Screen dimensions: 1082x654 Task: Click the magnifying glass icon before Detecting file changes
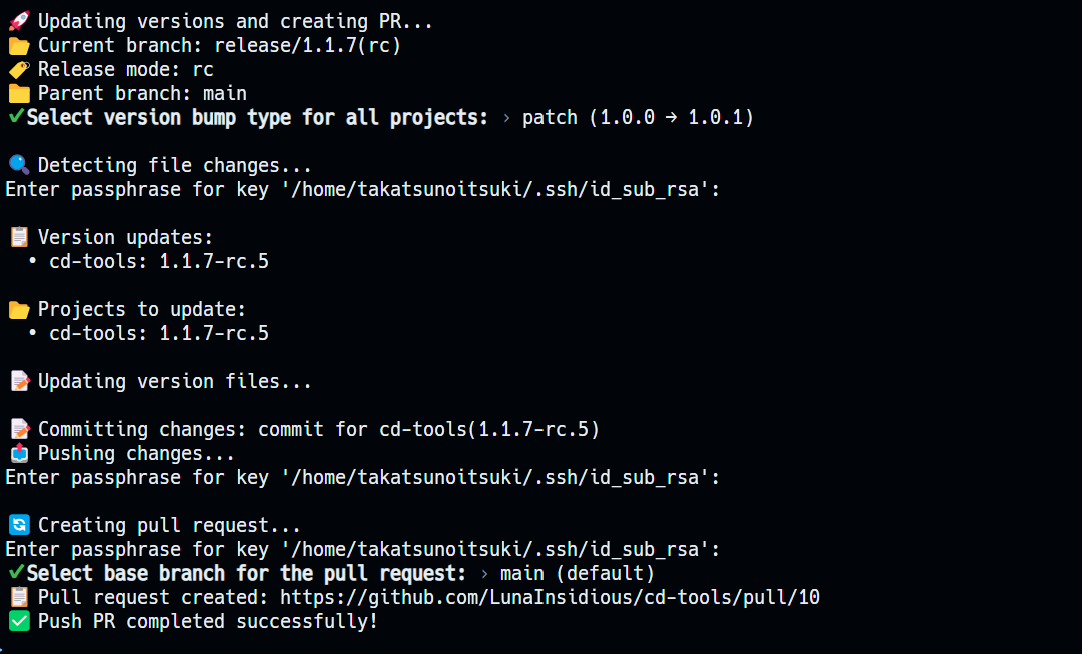pyautogui.click(x=19, y=166)
